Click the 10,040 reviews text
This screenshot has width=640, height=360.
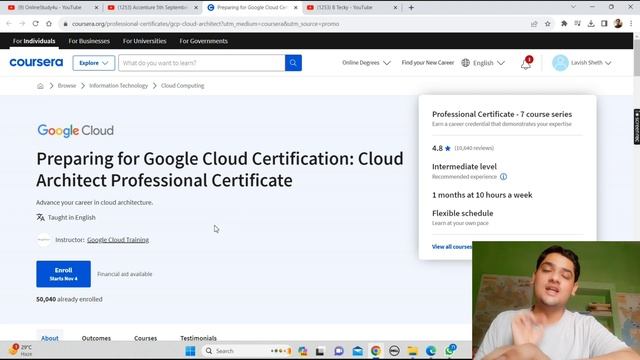click(474, 148)
